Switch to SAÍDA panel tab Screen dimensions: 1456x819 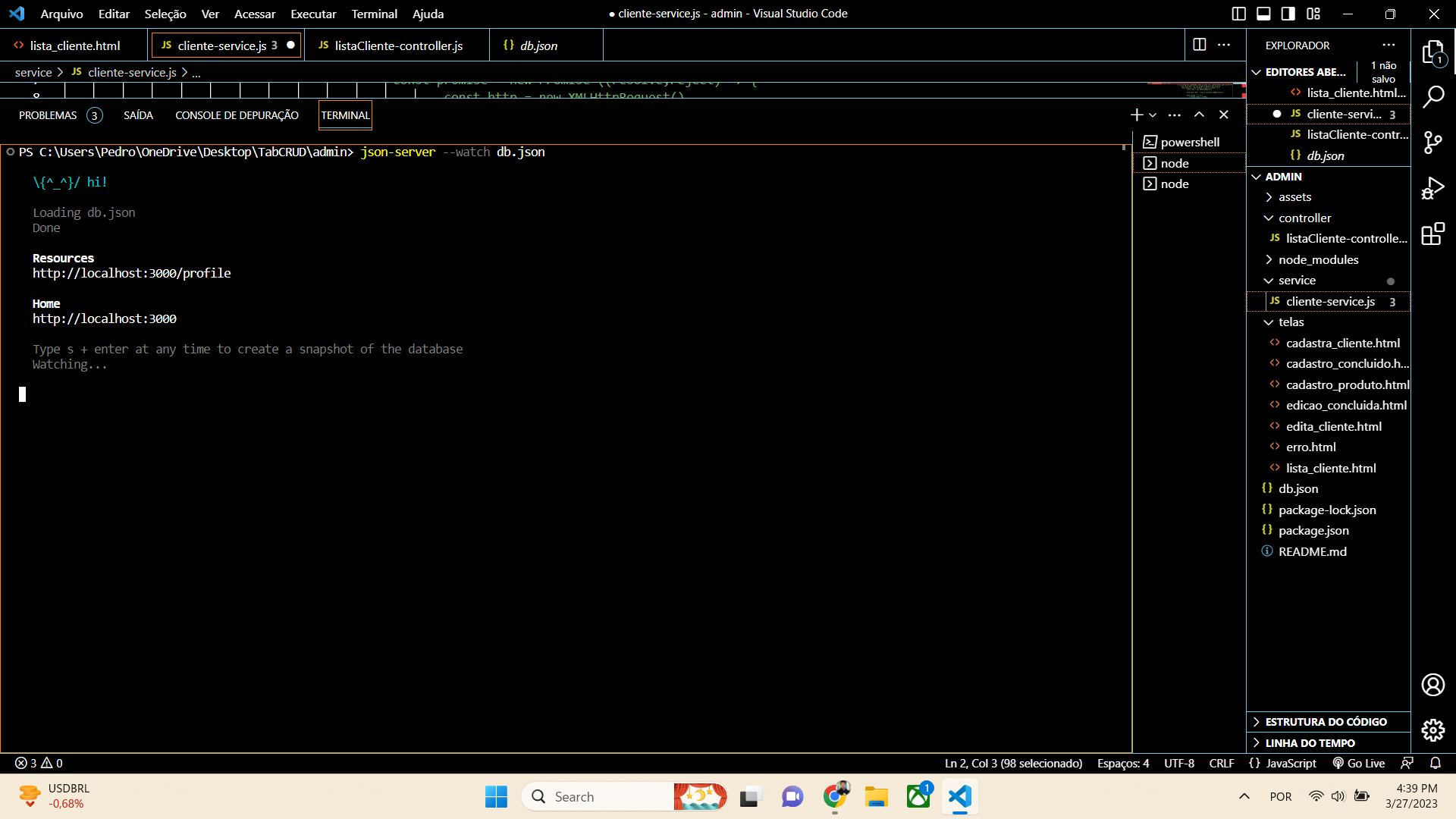pos(138,115)
